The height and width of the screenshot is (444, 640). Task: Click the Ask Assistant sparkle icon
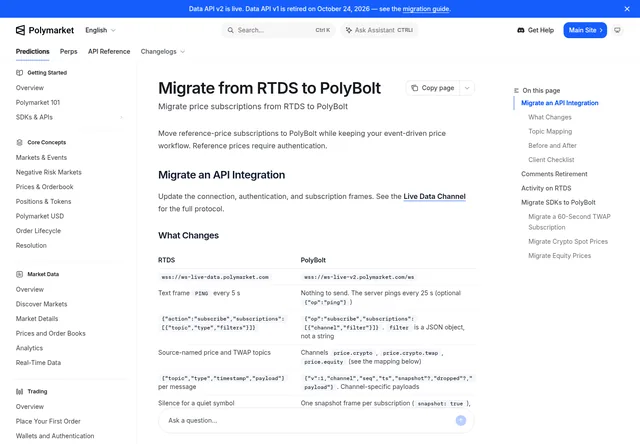[x=349, y=30]
